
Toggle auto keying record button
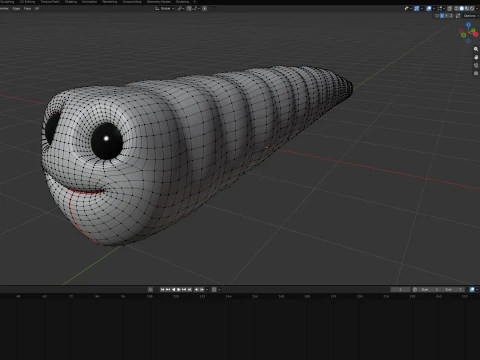click(x=150, y=290)
